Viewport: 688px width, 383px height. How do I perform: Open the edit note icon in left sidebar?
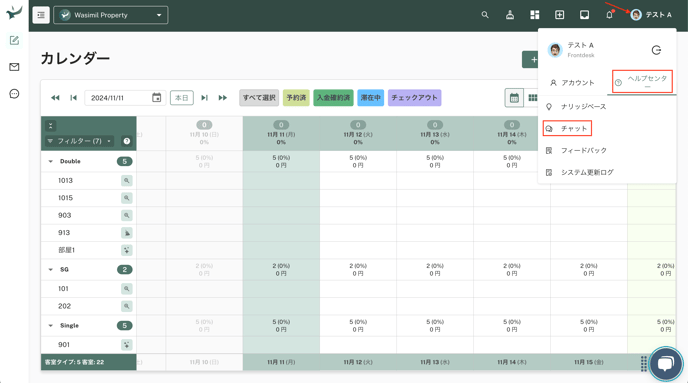(x=14, y=40)
